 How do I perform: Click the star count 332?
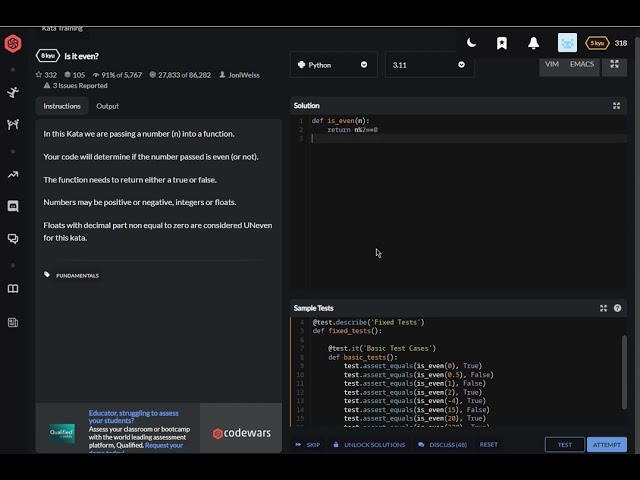click(x=46, y=75)
